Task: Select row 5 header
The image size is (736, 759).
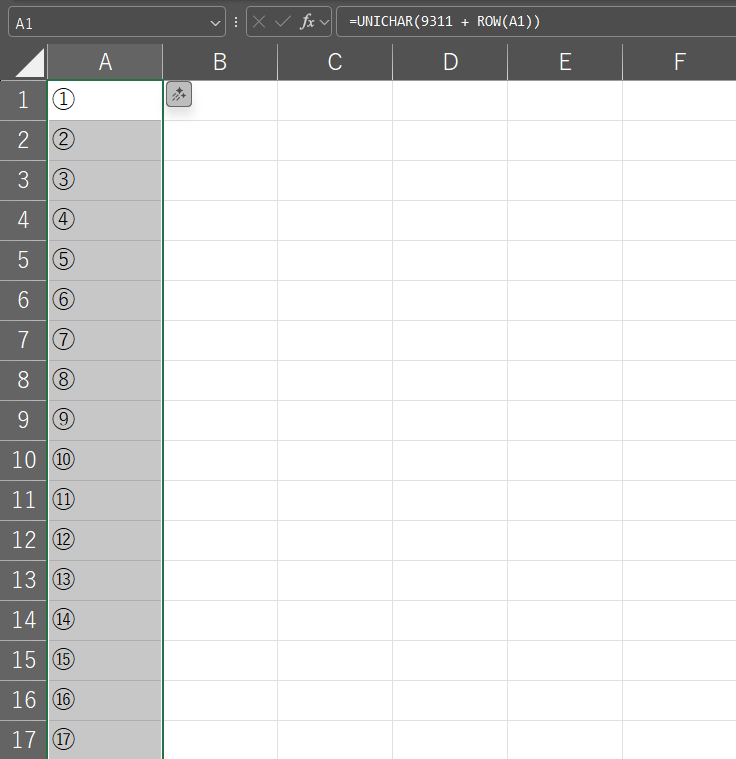Action: (x=23, y=260)
